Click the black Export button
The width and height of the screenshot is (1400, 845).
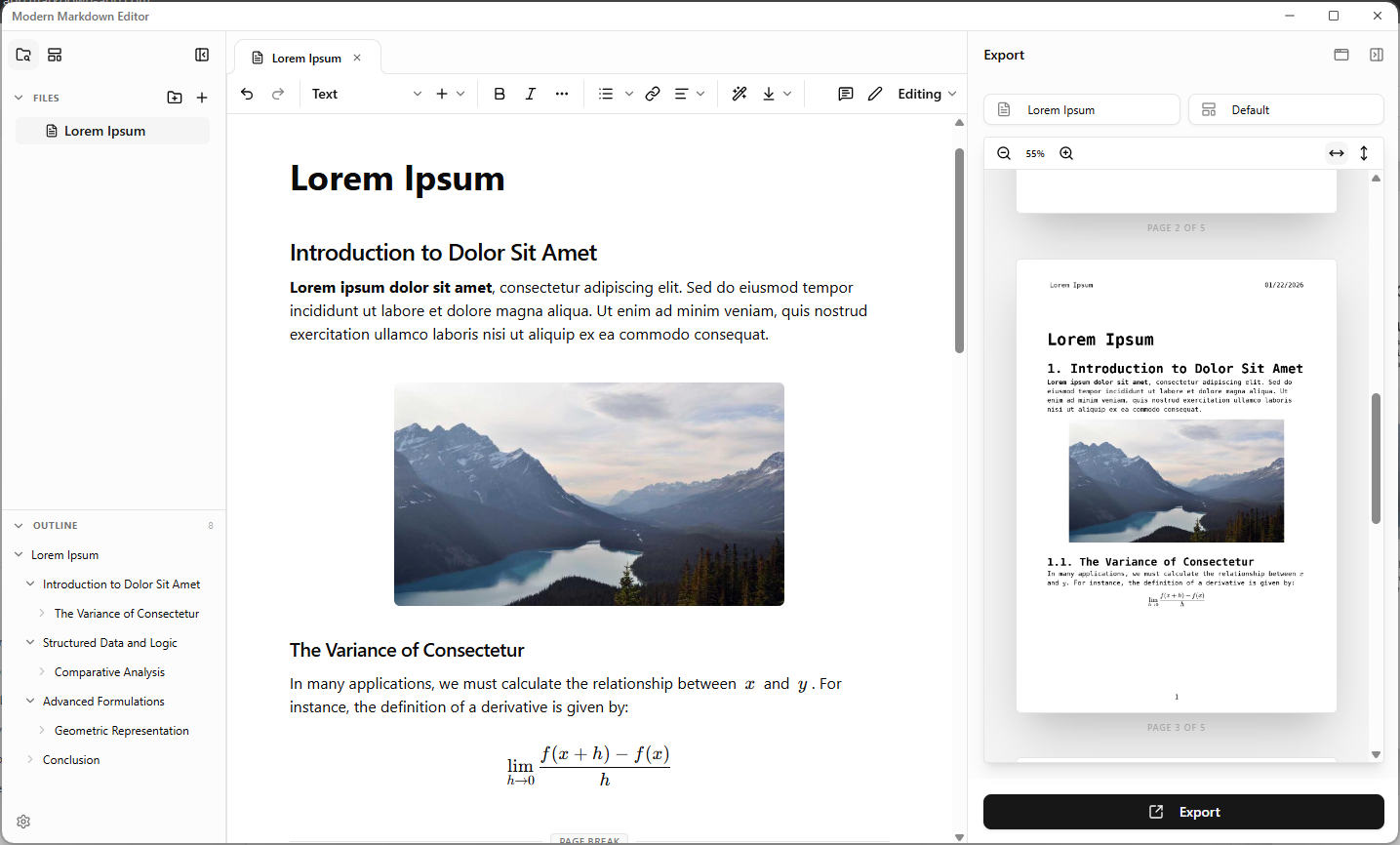(1183, 812)
